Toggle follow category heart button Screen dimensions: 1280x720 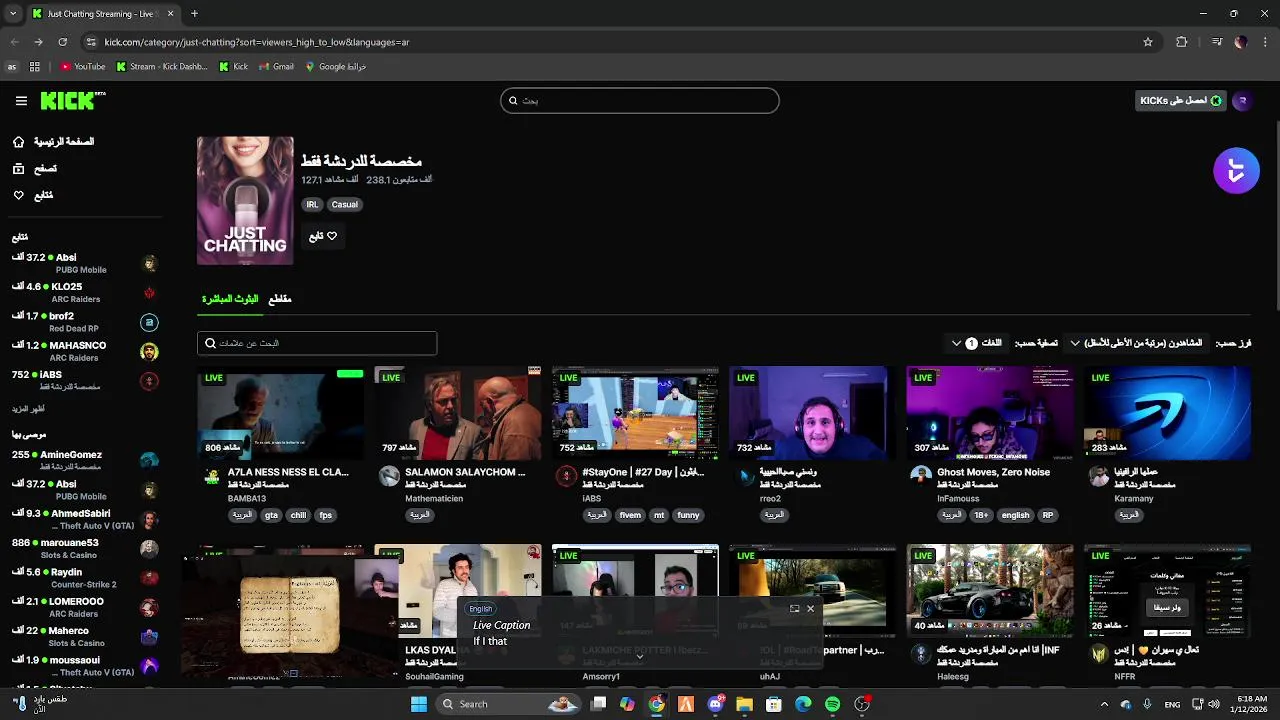(323, 236)
